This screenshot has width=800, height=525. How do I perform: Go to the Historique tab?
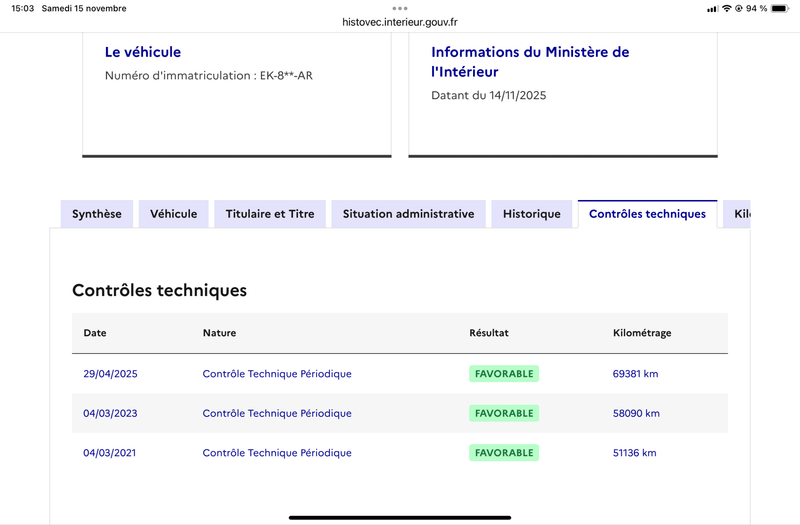point(532,214)
